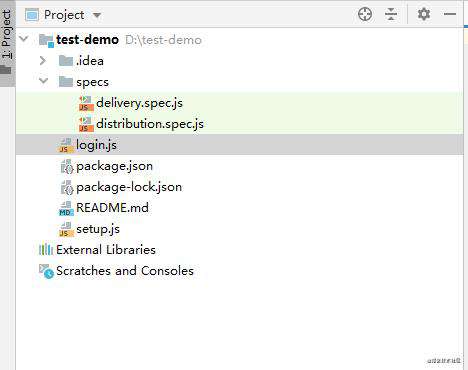Click the .idea folder icon
Screen dimensions: 468x370
[x=66, y=61]
